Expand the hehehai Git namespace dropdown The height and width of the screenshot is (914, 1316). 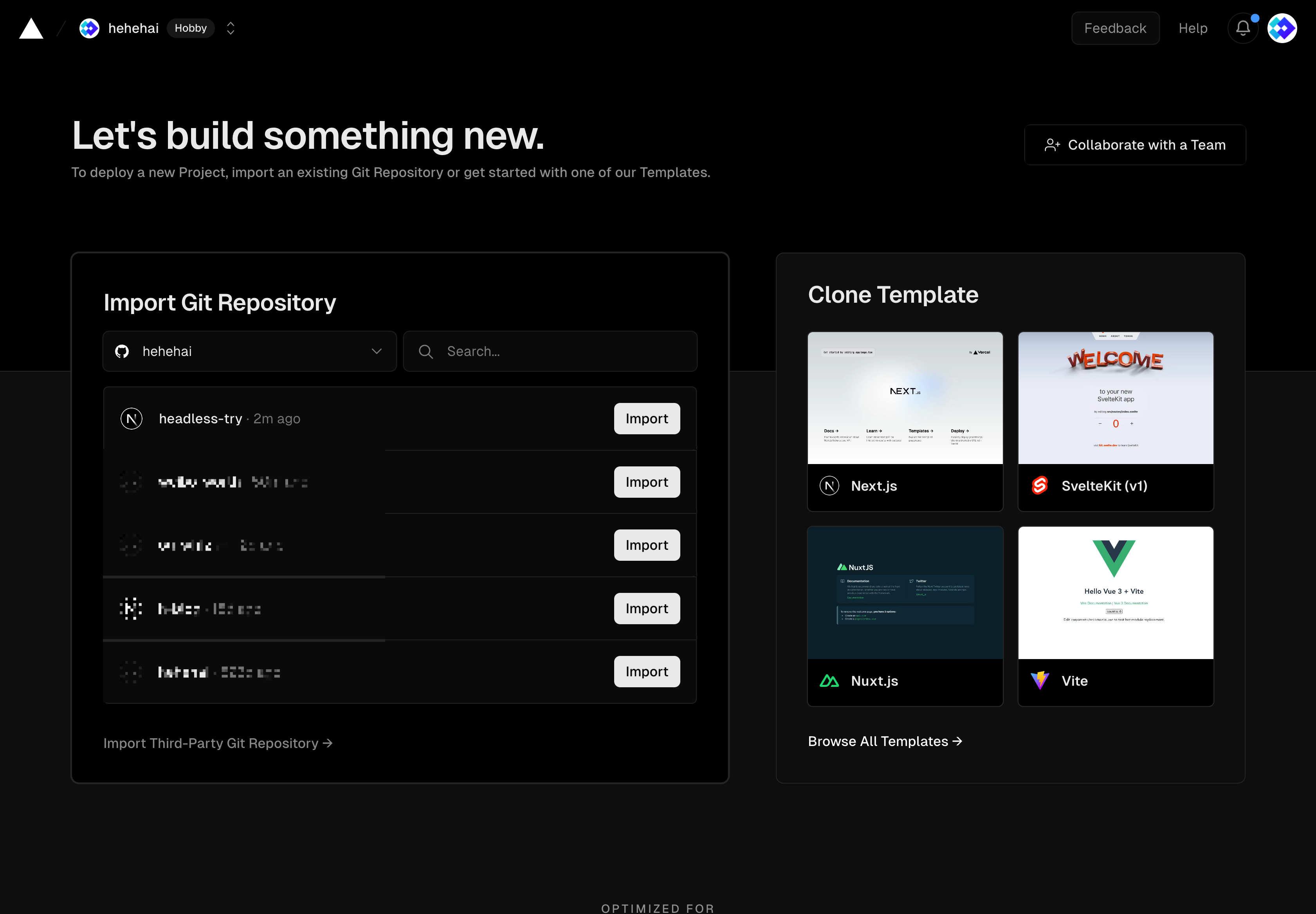[250, 351]
